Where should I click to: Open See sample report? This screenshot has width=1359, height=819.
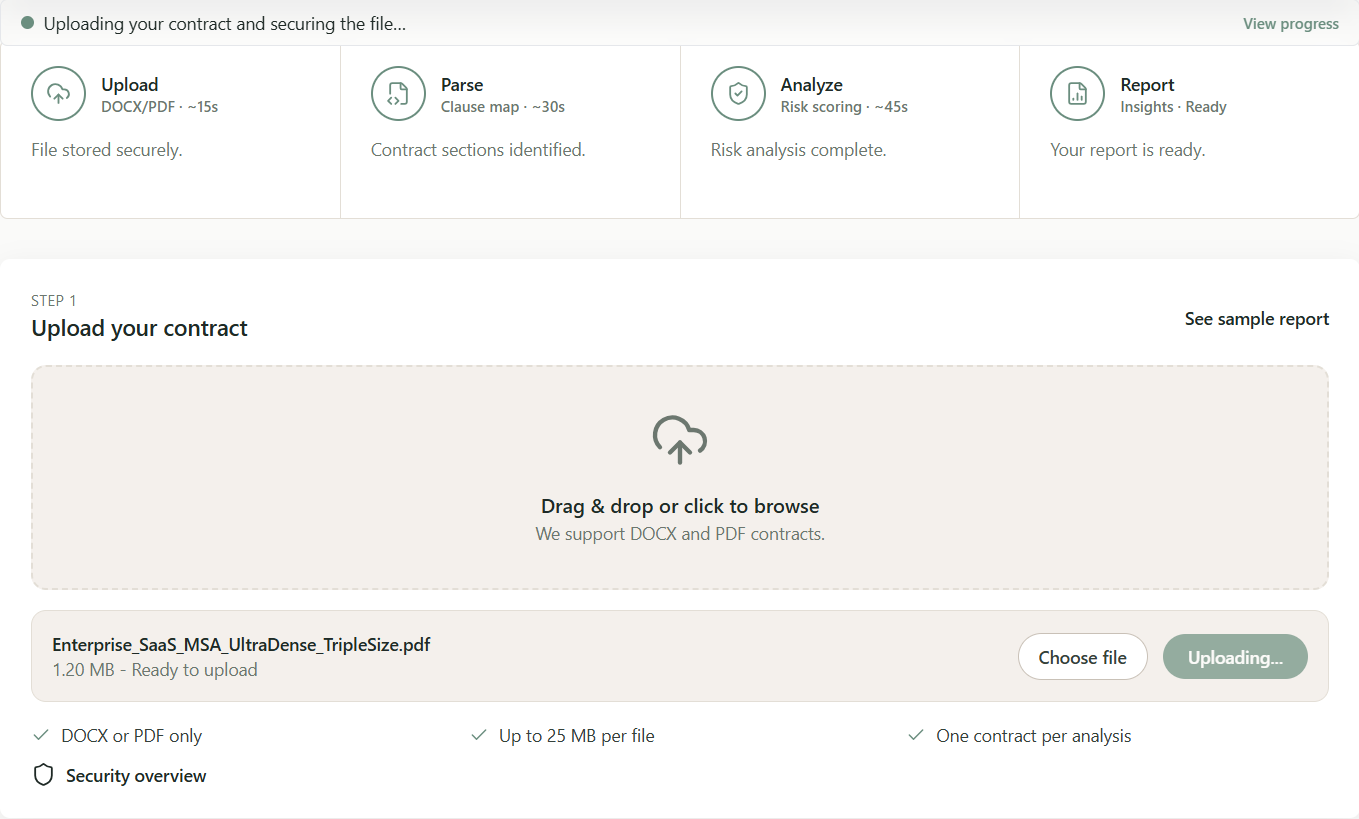pyautogui.click(x=1256, y=318)
